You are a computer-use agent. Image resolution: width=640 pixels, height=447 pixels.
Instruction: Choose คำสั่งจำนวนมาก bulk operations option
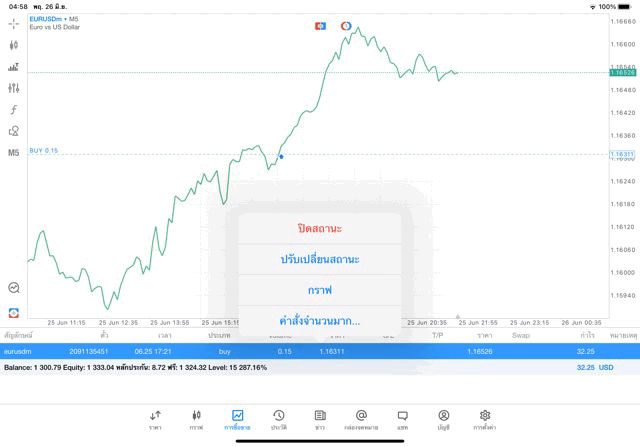(320, 321)
